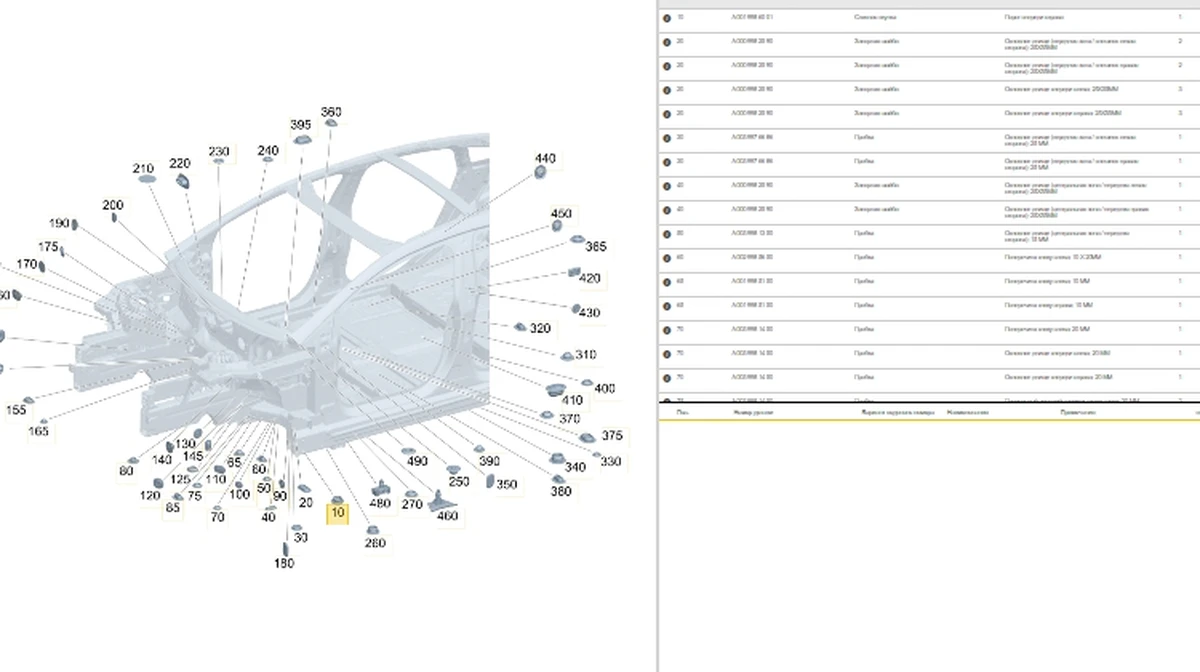Click the "Примечание" column header
The height and width of the screenshot is (672, 1200).
click(x=1078, y=412)
